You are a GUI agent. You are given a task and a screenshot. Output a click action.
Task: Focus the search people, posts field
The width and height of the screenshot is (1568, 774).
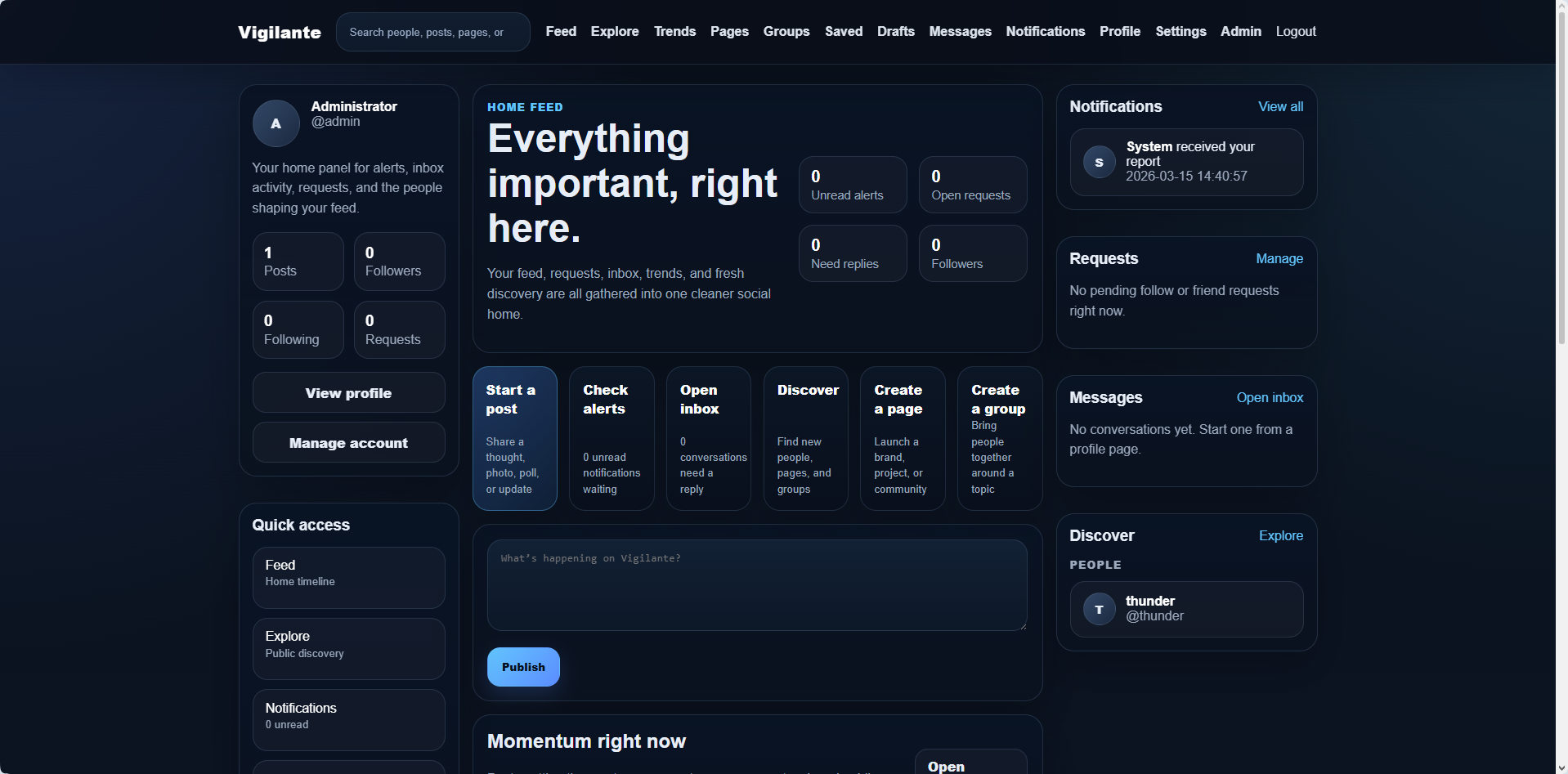pyautogui.click(x=432, y=32)
